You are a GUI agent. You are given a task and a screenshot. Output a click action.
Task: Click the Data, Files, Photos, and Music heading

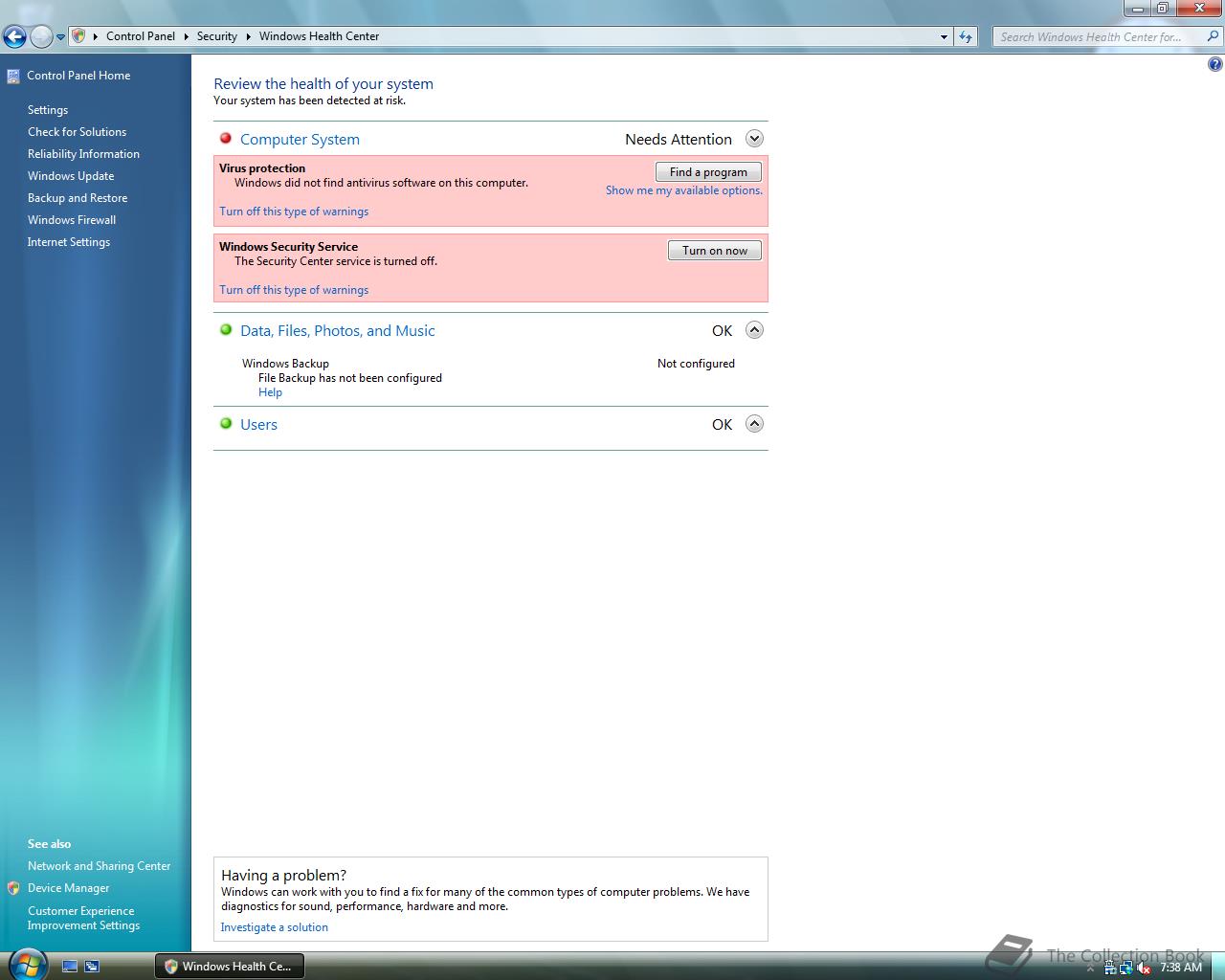[x=337, y=331]
